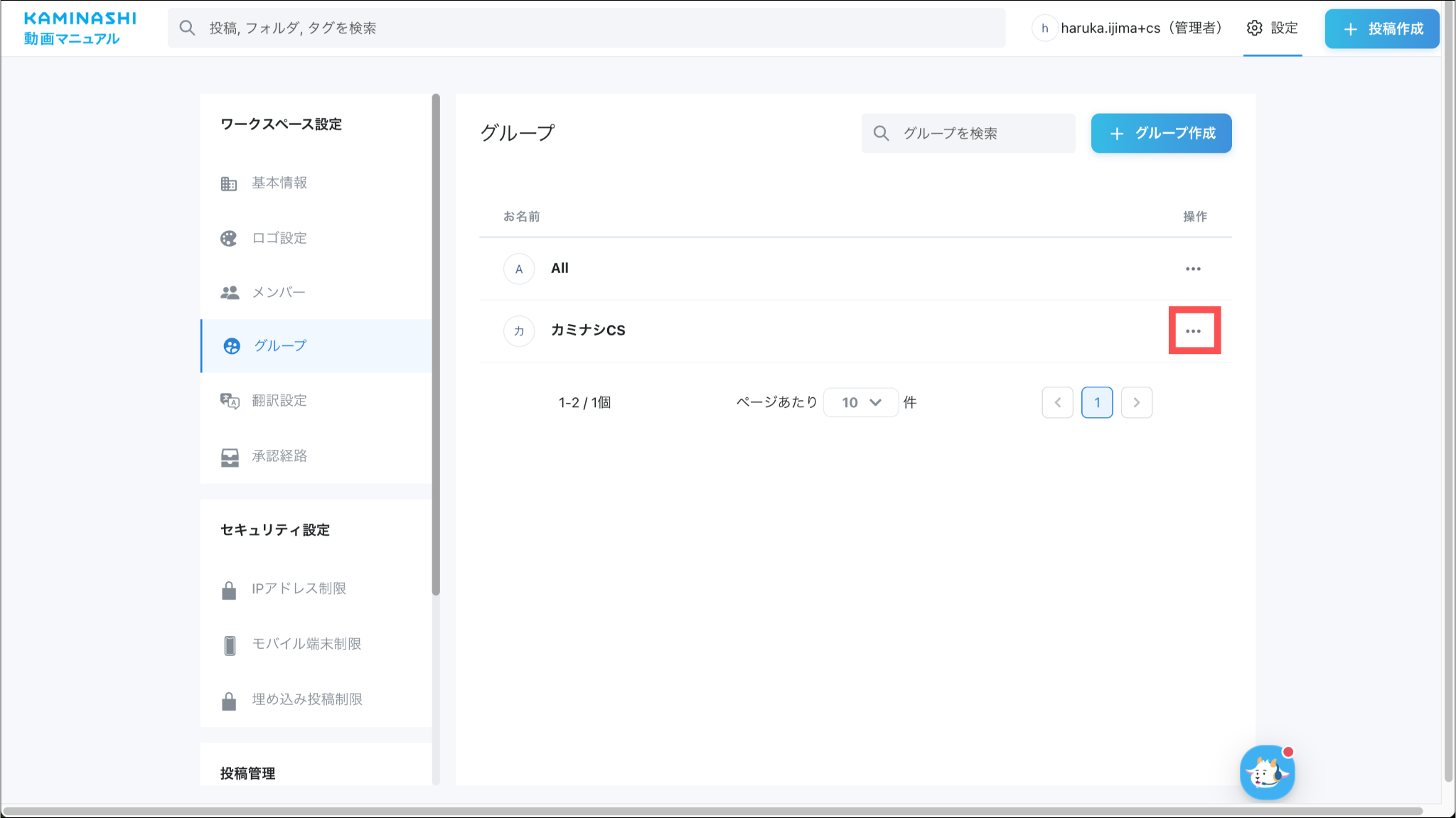The width and height of the screenshot is (1456, 818).
Task: Expand the per-page count dropdown
Action: [x=860, y=403]
